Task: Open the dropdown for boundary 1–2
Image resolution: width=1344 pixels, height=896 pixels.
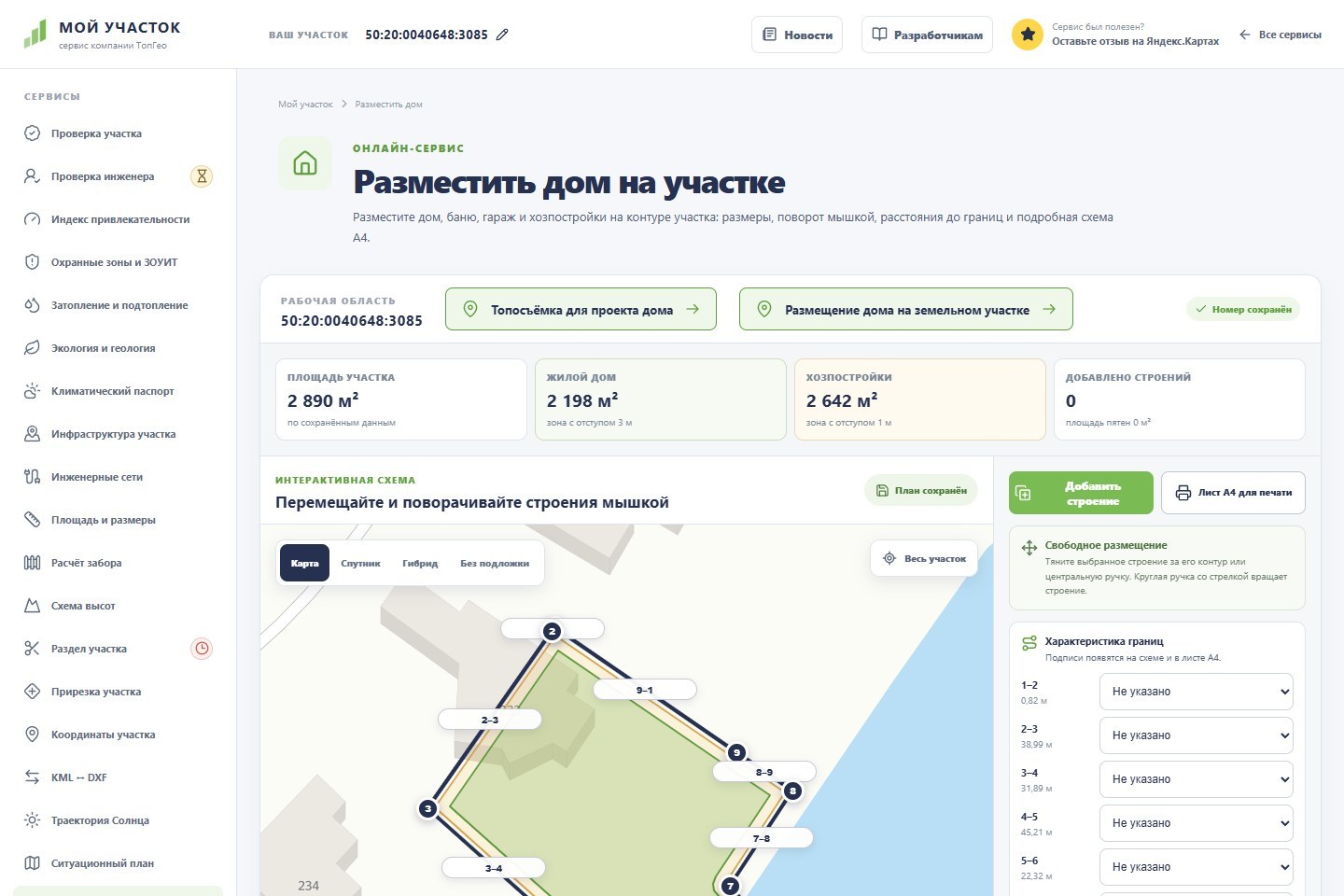Action: pyautogui.click(x=1197, y=692)
